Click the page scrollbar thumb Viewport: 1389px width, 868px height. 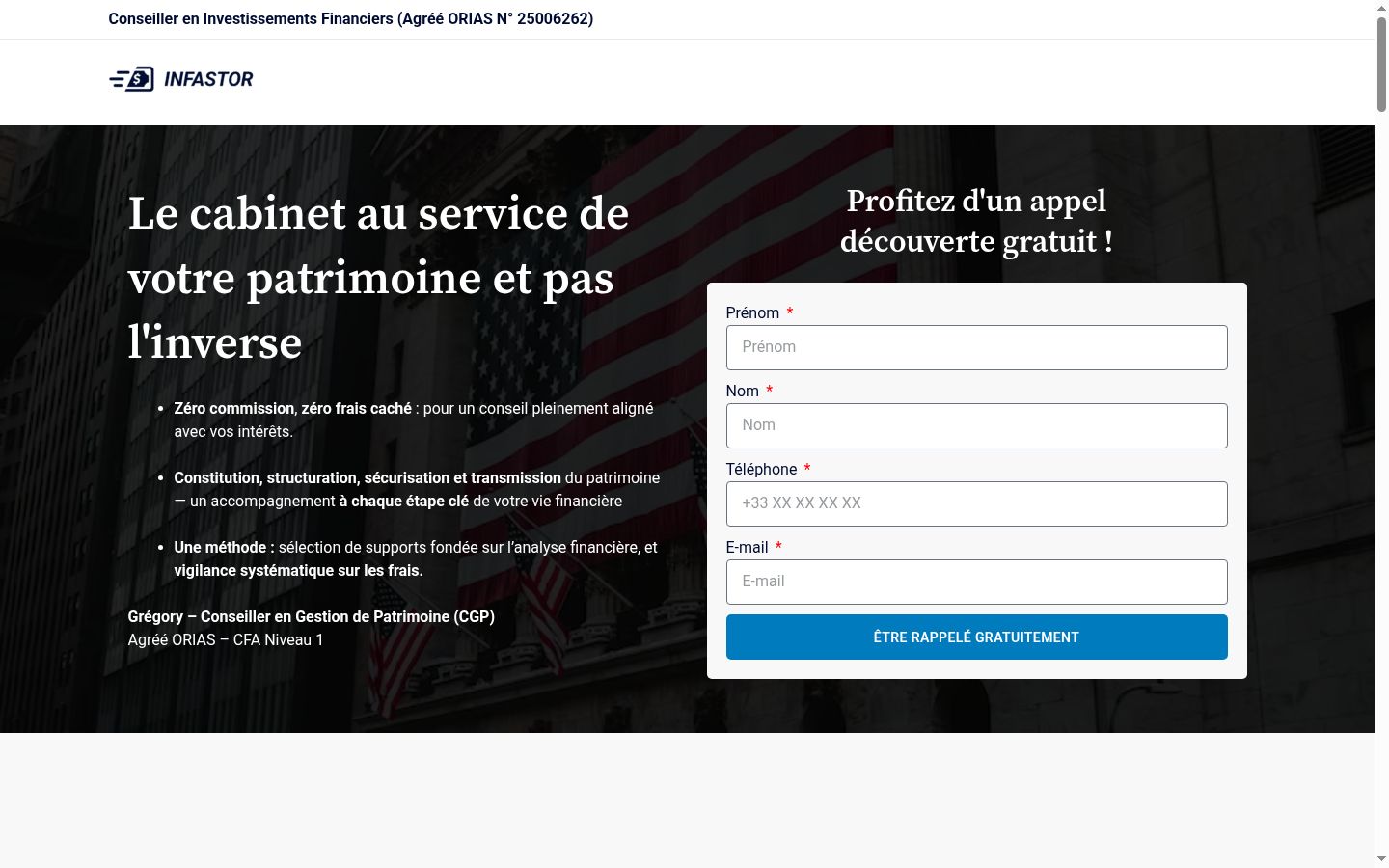tap(1381, 64)
